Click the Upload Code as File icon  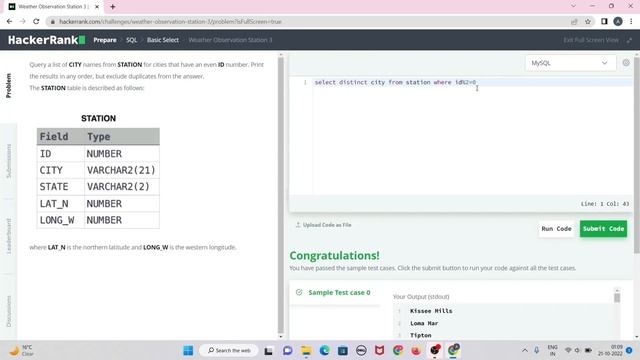tap(298, 224)
